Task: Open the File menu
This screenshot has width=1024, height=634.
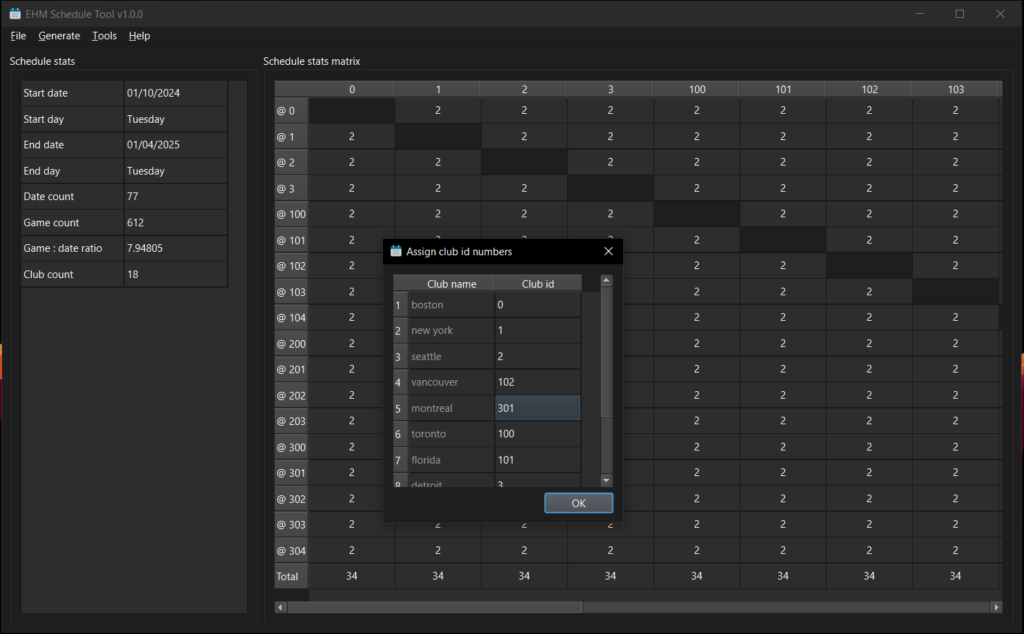Action: [x=18, y=36]
